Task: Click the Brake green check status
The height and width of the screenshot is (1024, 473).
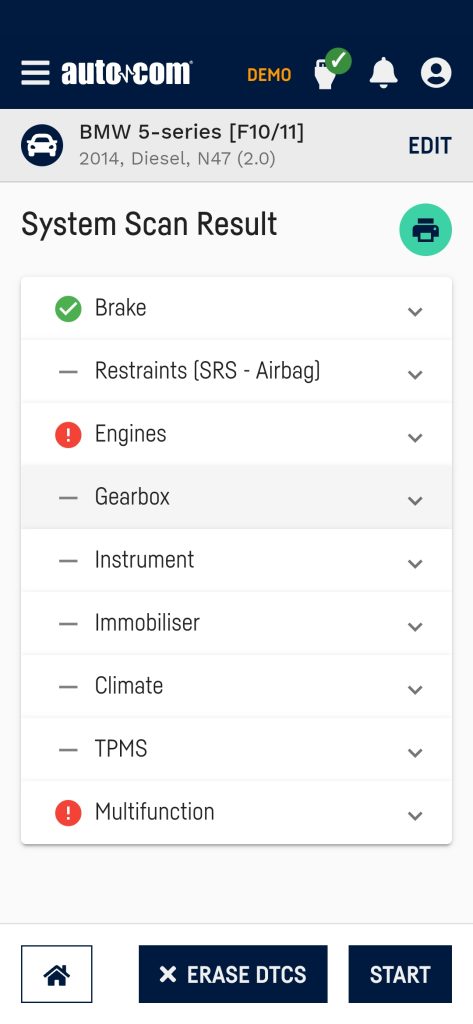Action: [x=68, y=309]
